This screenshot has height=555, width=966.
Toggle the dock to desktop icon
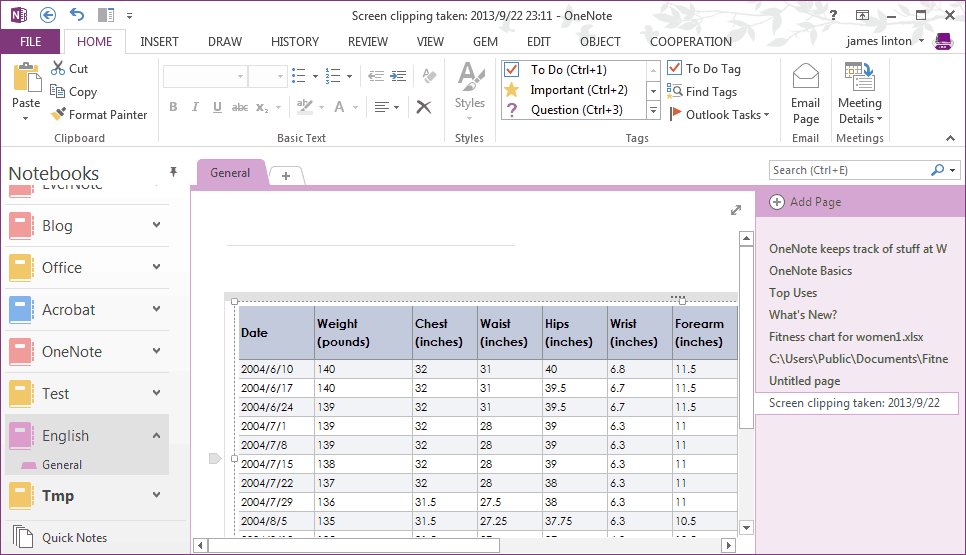[106, 15]
